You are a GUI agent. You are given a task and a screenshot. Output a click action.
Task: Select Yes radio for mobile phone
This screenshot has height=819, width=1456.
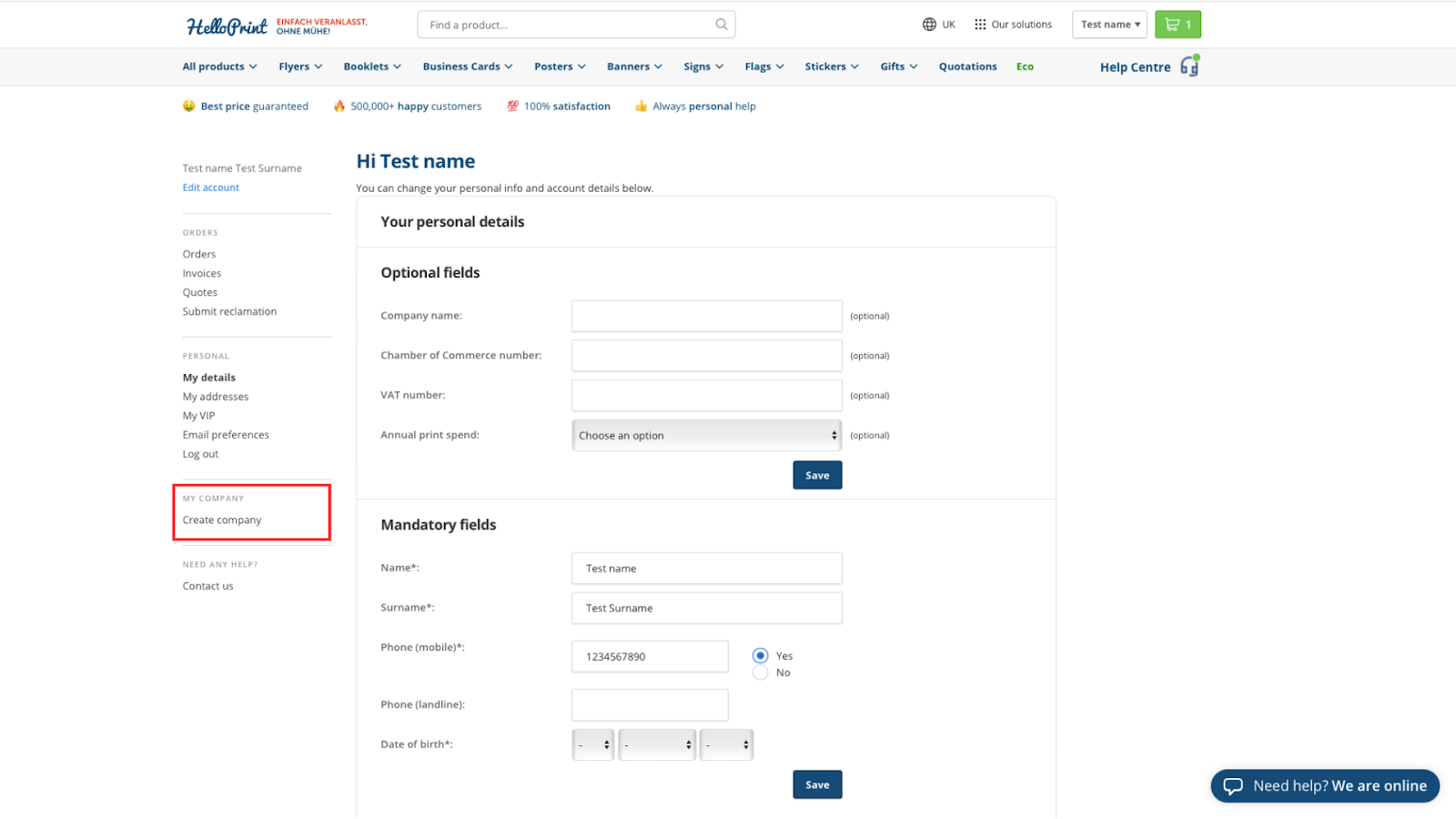click(x=761, y=655)
